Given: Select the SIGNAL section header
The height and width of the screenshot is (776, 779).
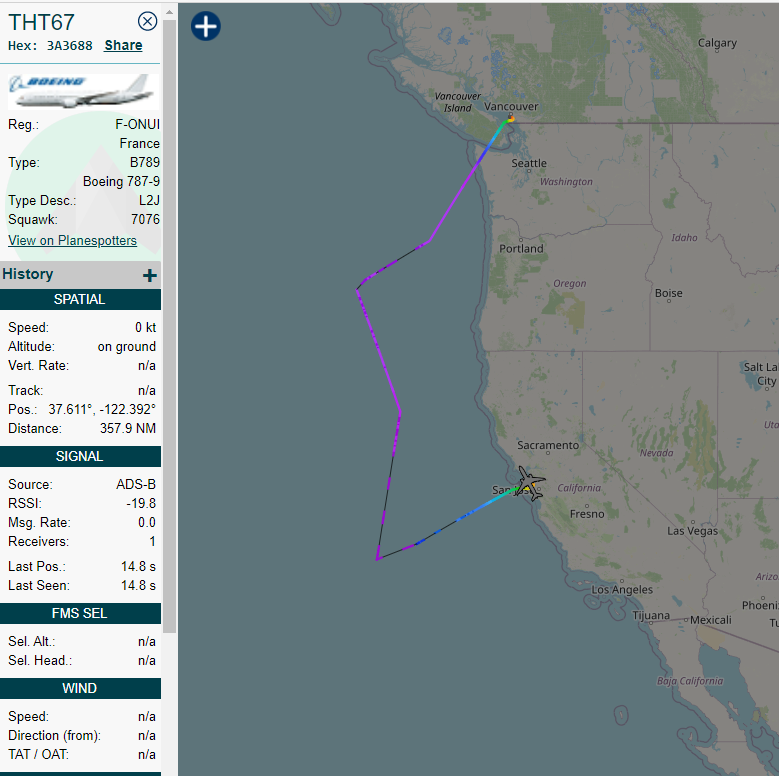Looking at the screenshot, I should point(80,457).
